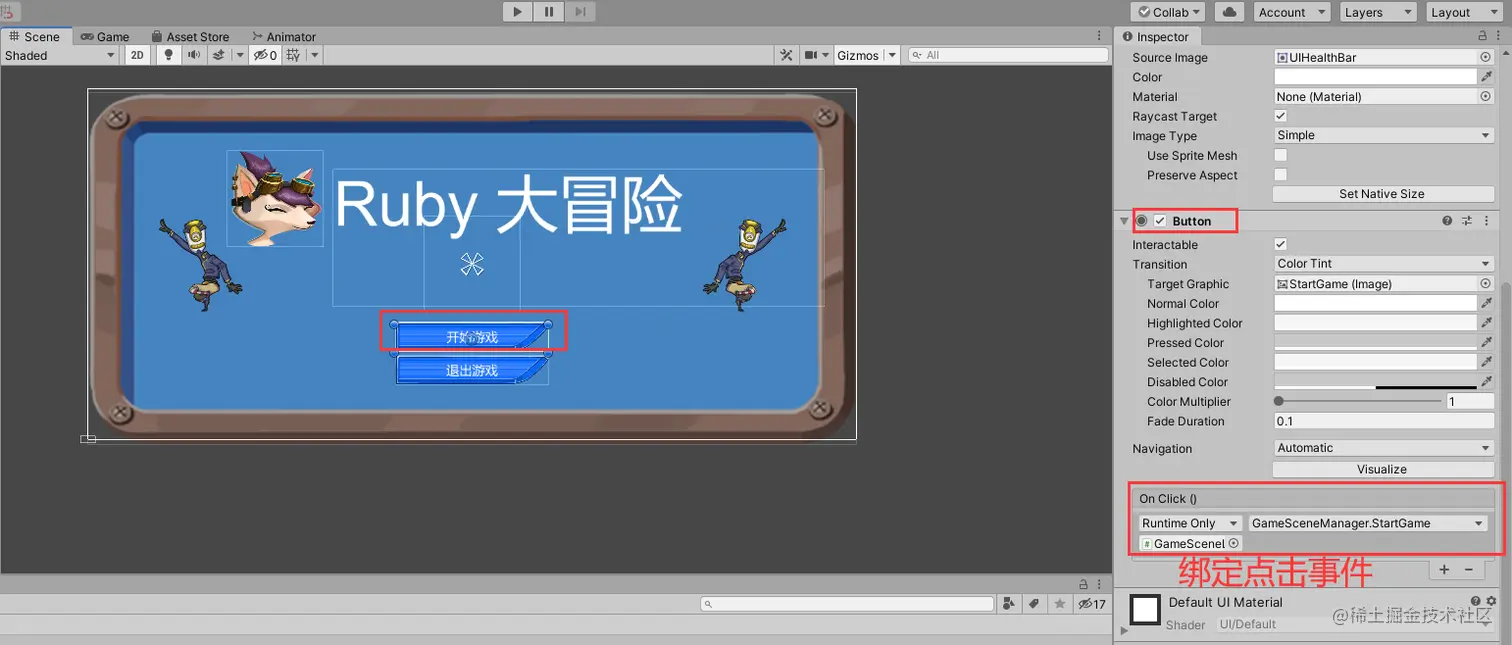
Task: Open Default UI Material settings gear icon
Action: pos(1492,602)
